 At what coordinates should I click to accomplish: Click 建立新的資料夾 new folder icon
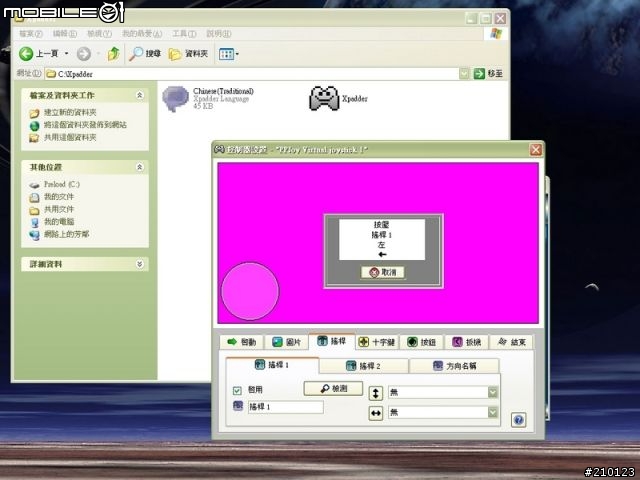click(34, 113)
